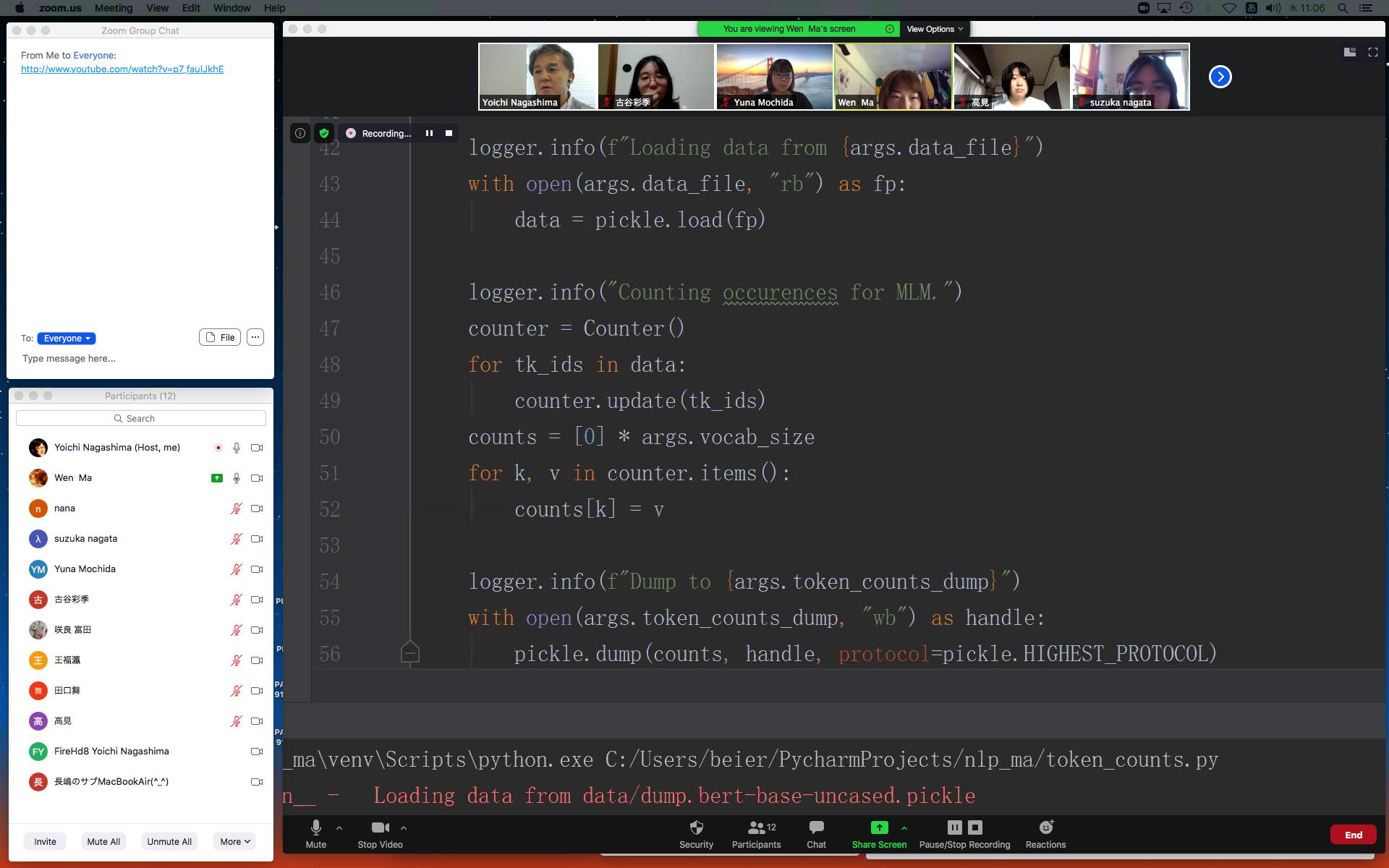The width and height of the screenshot is (1389, 868).
Task: Click the participants Search field
Action: point(141,418)
